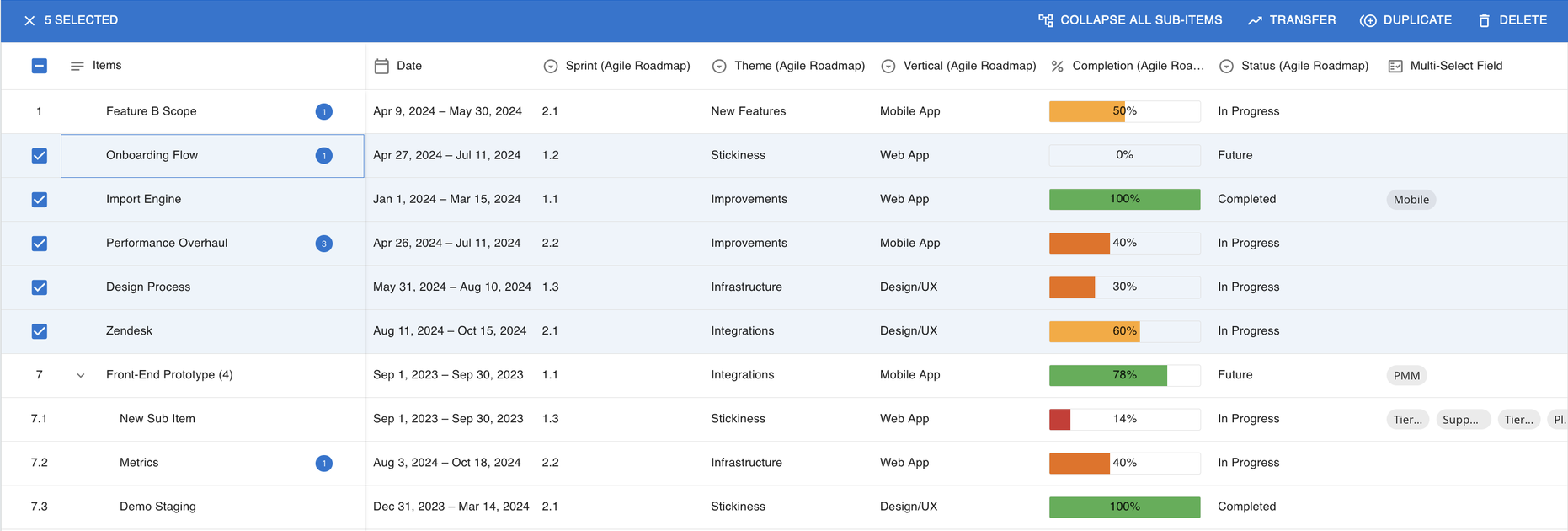Click the Transfer arrow icon
The image size is (1568, 531).
click(x=1255, y=20)
